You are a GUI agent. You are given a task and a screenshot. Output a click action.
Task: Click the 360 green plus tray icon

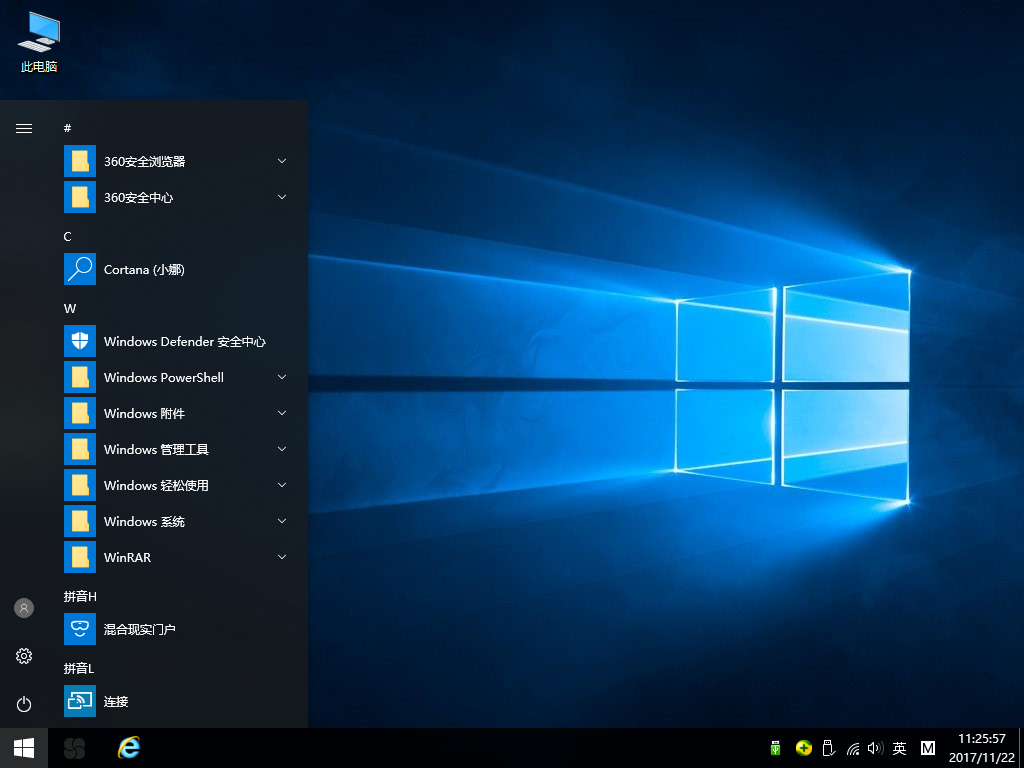[804, 748]
